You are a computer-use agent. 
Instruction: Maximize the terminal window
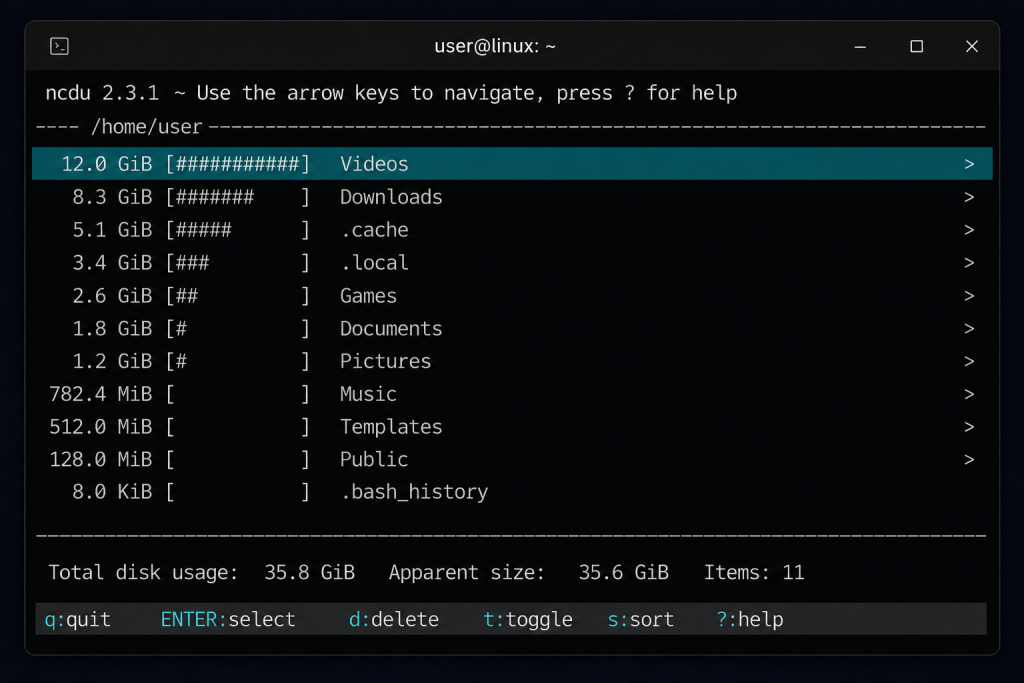tap(916, 46)
